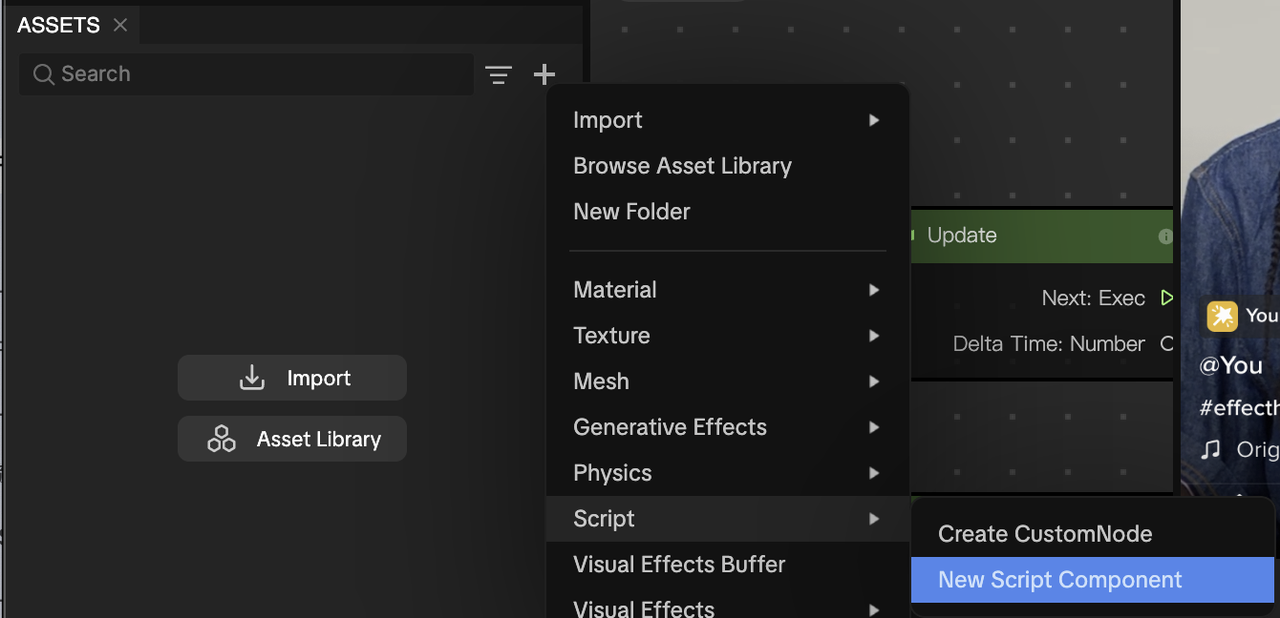Click the arrow beside Texture
This screenshot has height=618, width=1280.
coord(874,336)
